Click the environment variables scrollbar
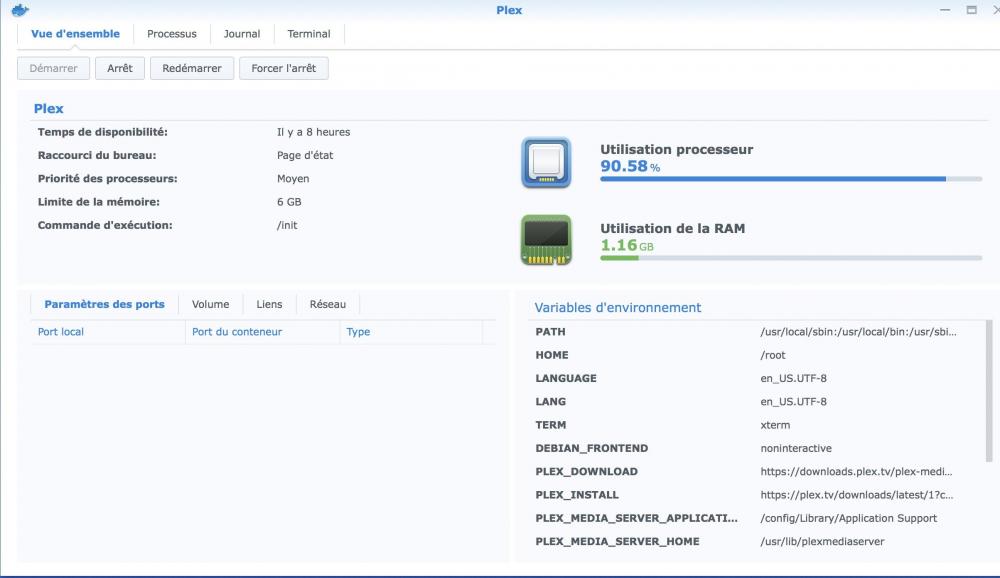Screen dimensions: 1000x578 pyautogui.click(x=989, y=390)
